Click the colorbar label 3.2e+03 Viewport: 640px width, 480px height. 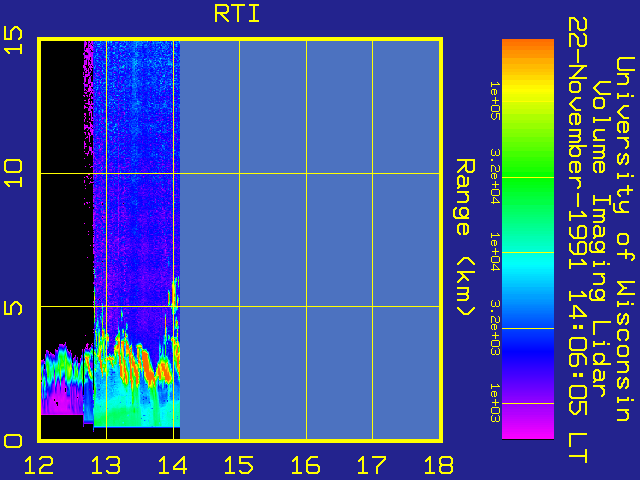(495, 328)
